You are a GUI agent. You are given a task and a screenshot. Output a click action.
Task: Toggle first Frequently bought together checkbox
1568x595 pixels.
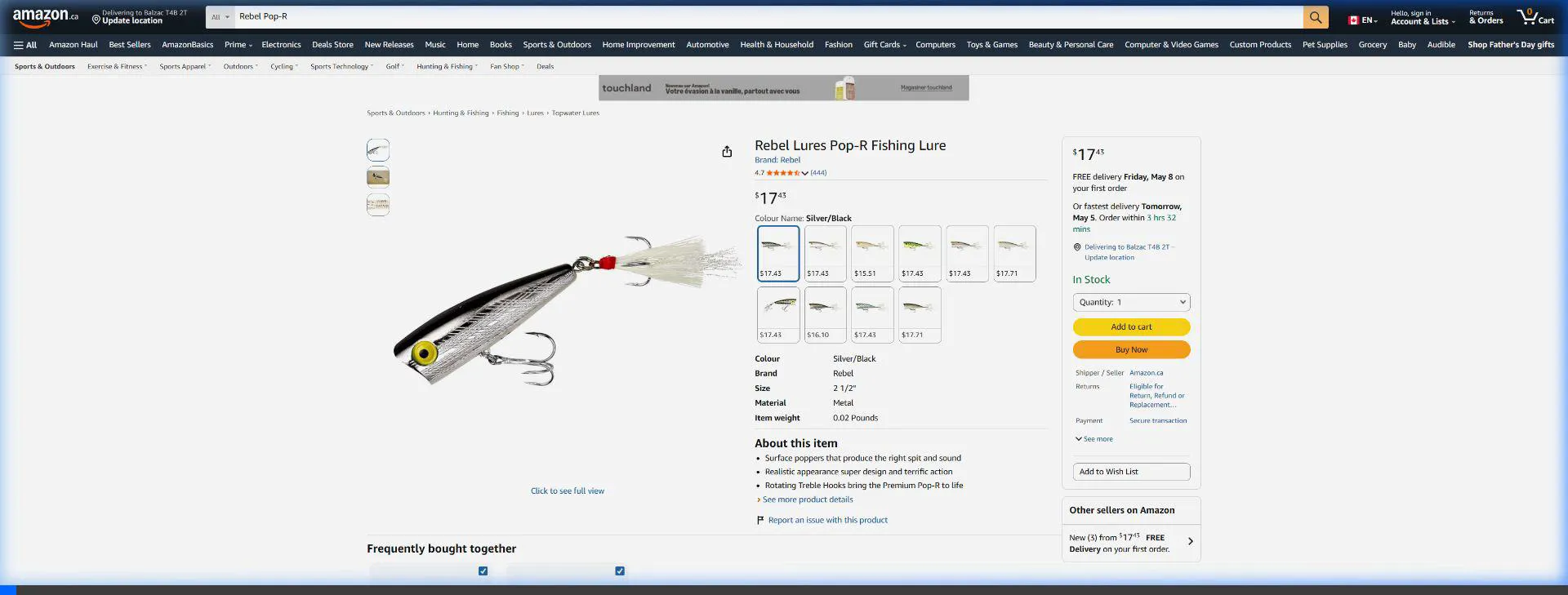483,571
